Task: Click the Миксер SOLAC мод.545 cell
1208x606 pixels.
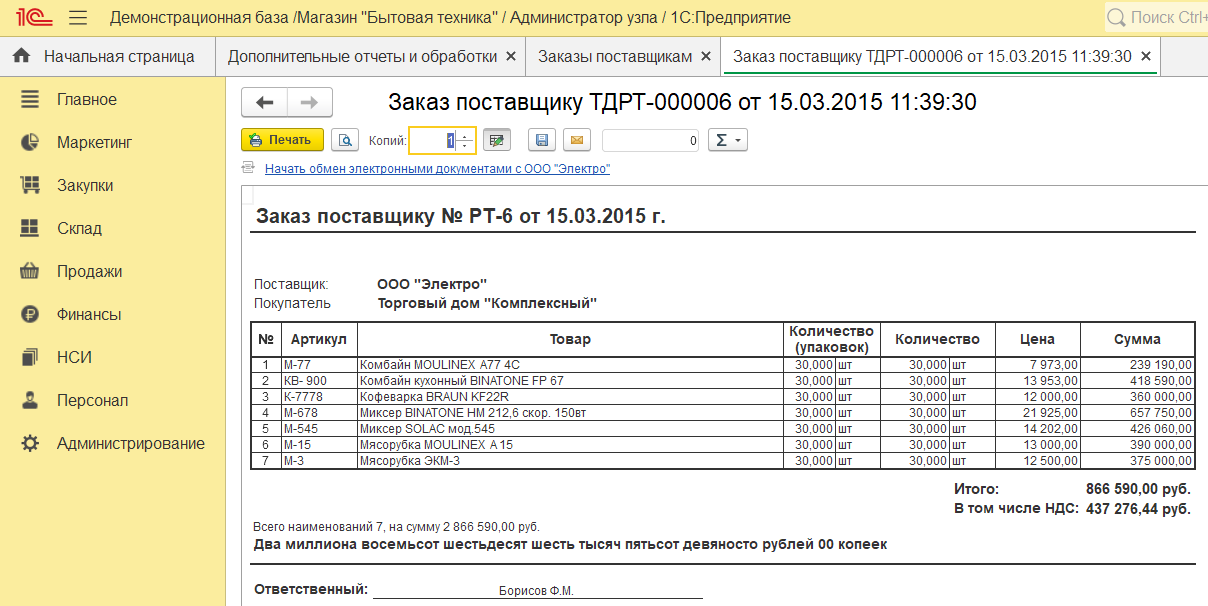Action: point(570,429)
